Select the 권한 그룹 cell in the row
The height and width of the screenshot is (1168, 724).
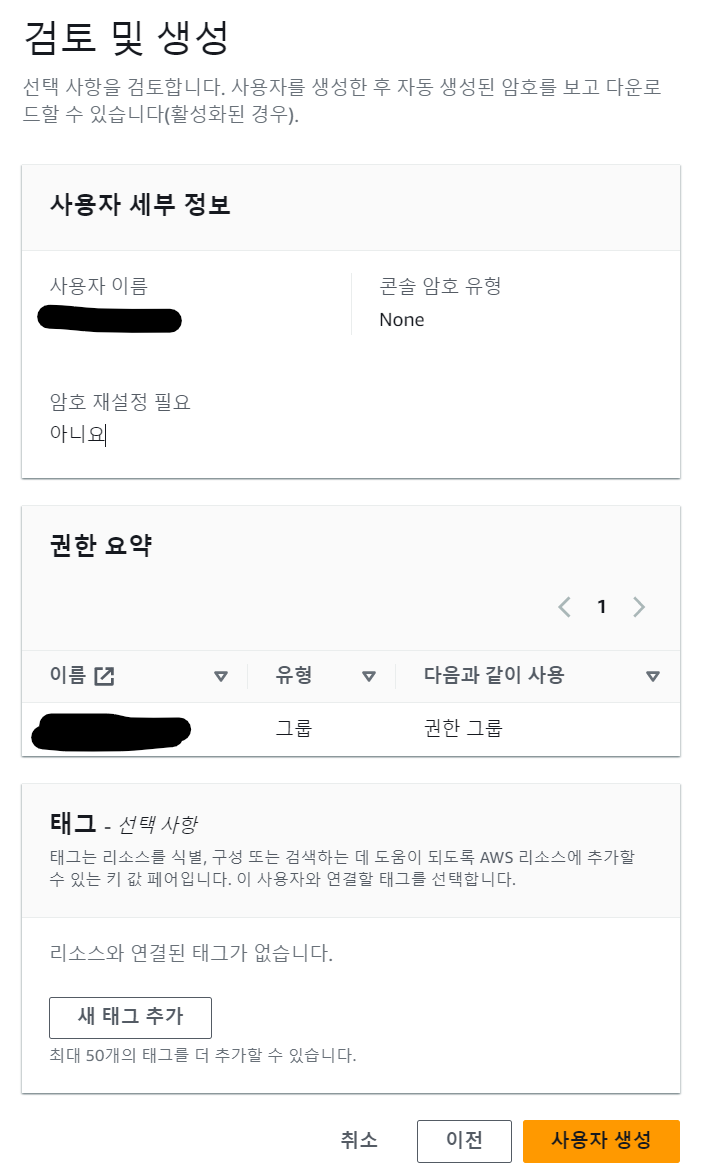pos(463,728)
